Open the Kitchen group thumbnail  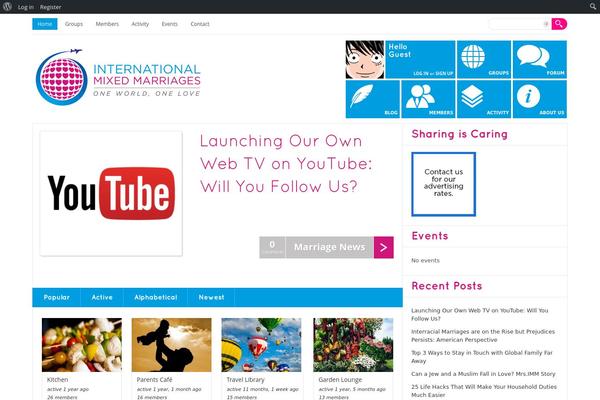coord(82,345)
